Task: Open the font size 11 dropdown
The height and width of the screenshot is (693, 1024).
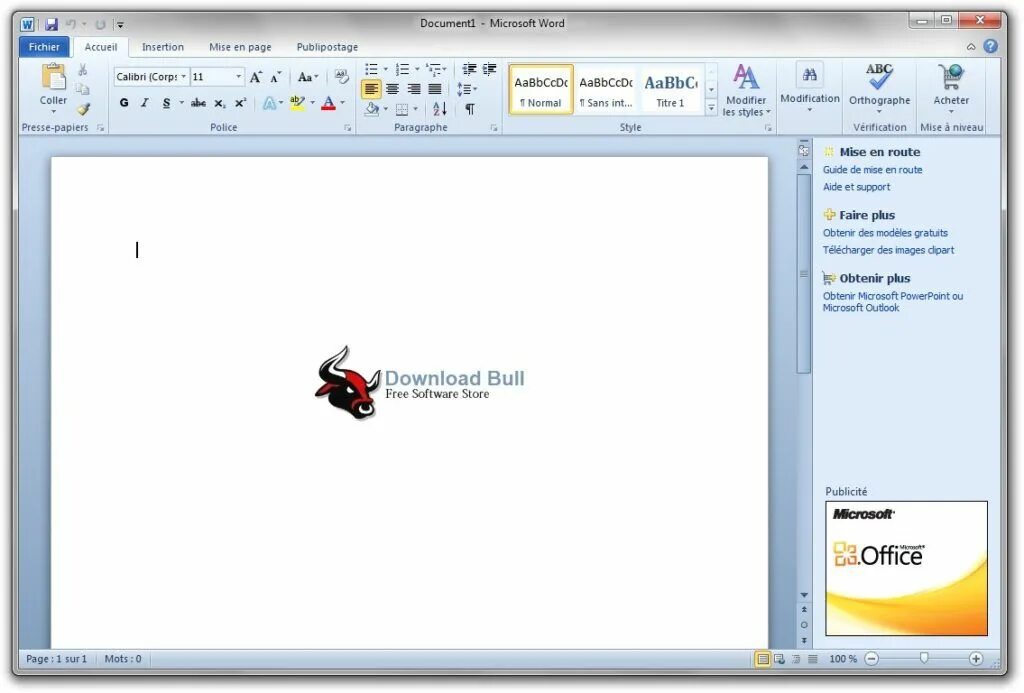Action: click(238, 77)
